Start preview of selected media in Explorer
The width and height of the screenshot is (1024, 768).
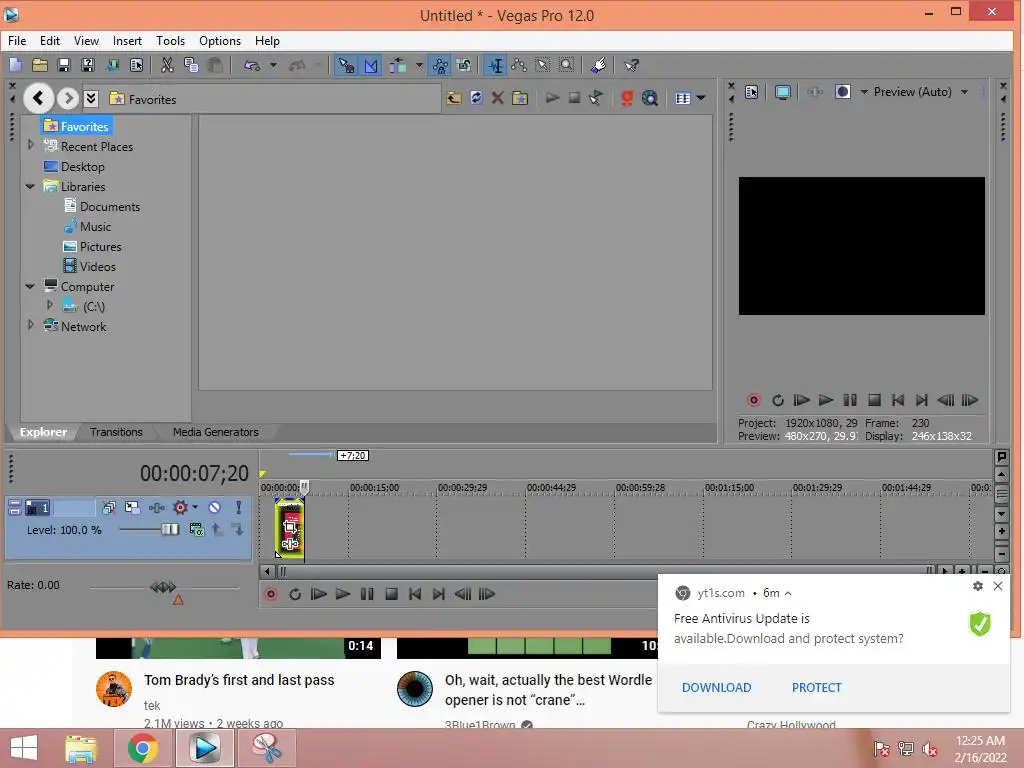[x=552, y=99]
